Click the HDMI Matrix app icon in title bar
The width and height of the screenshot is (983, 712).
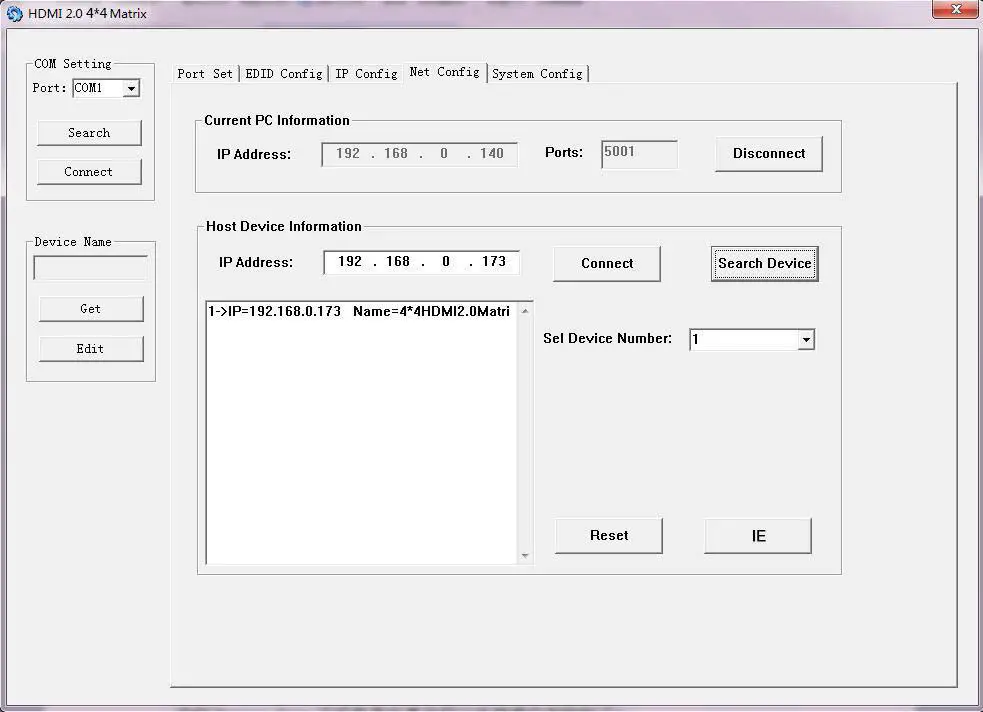pos(13,13)
